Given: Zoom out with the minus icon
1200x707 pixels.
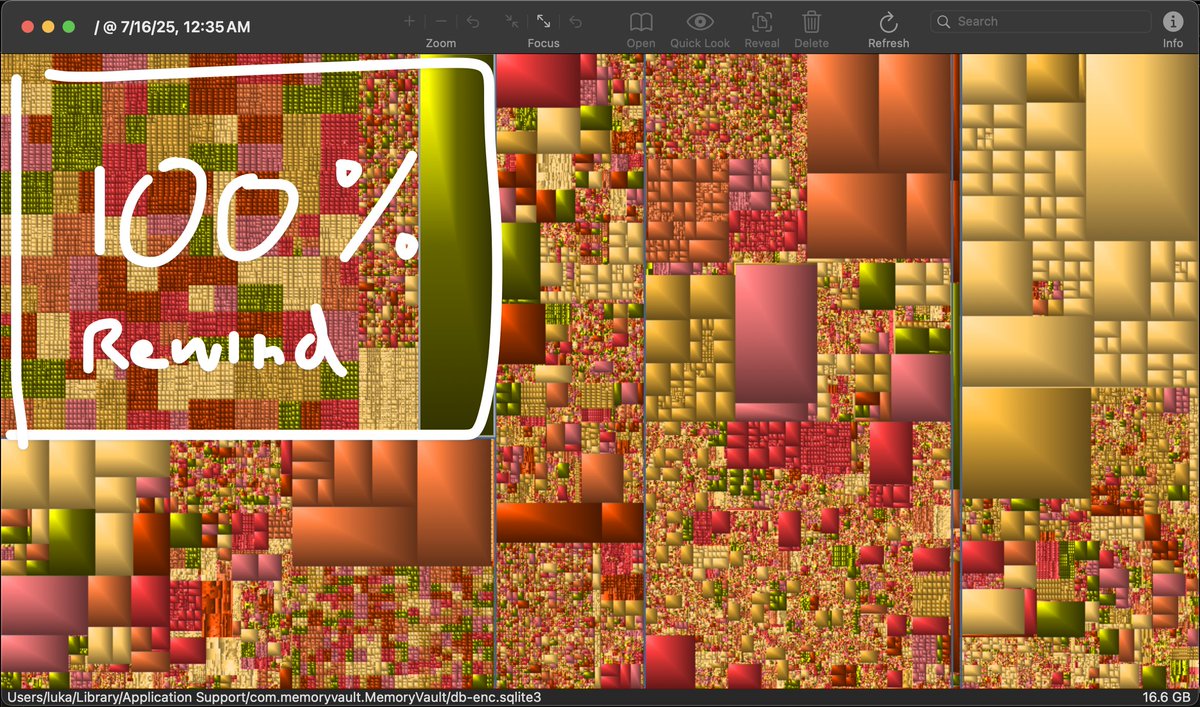Looking at the screenshot, I should coord(441,21).
